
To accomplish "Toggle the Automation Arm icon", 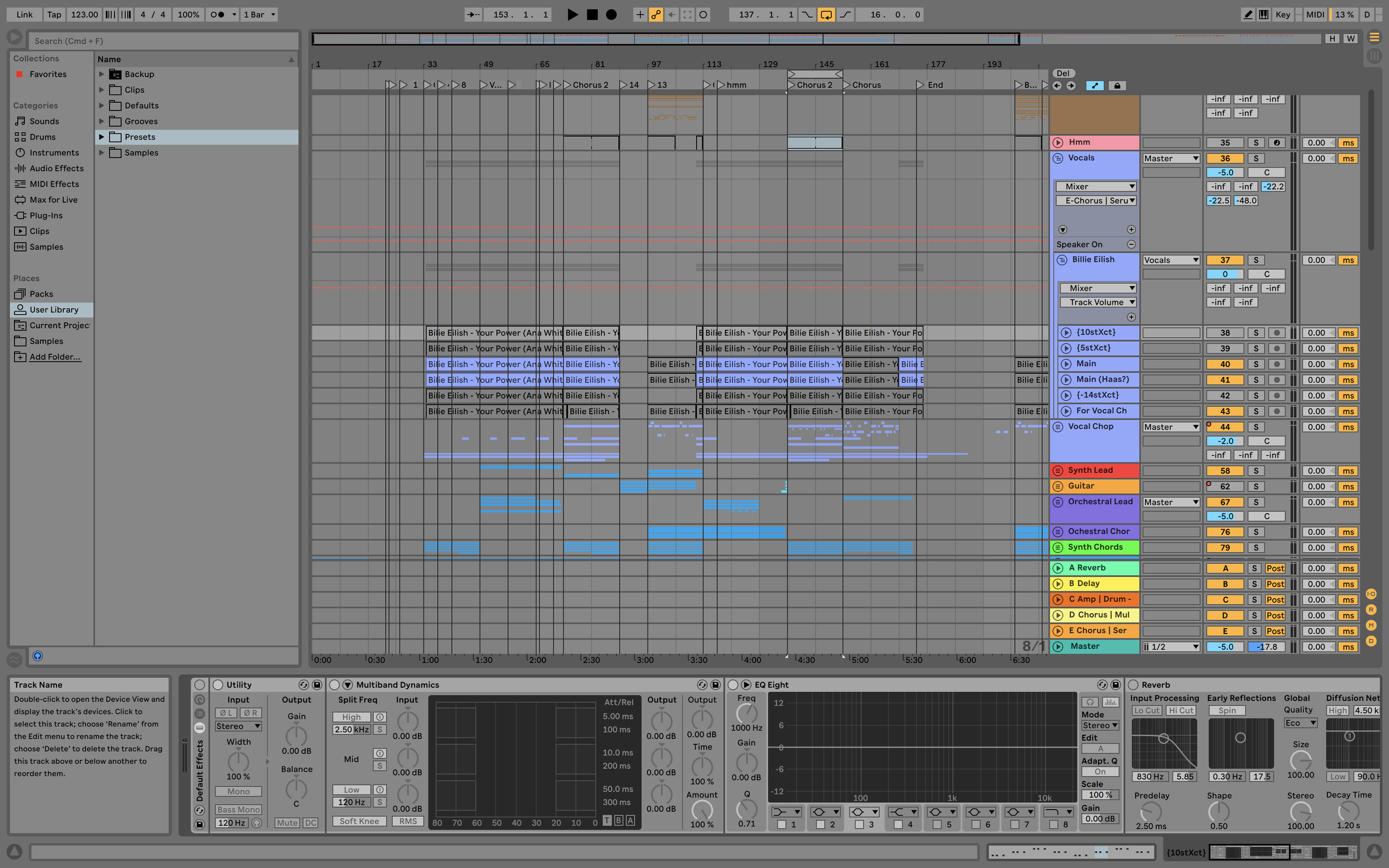I will [655, 14].
